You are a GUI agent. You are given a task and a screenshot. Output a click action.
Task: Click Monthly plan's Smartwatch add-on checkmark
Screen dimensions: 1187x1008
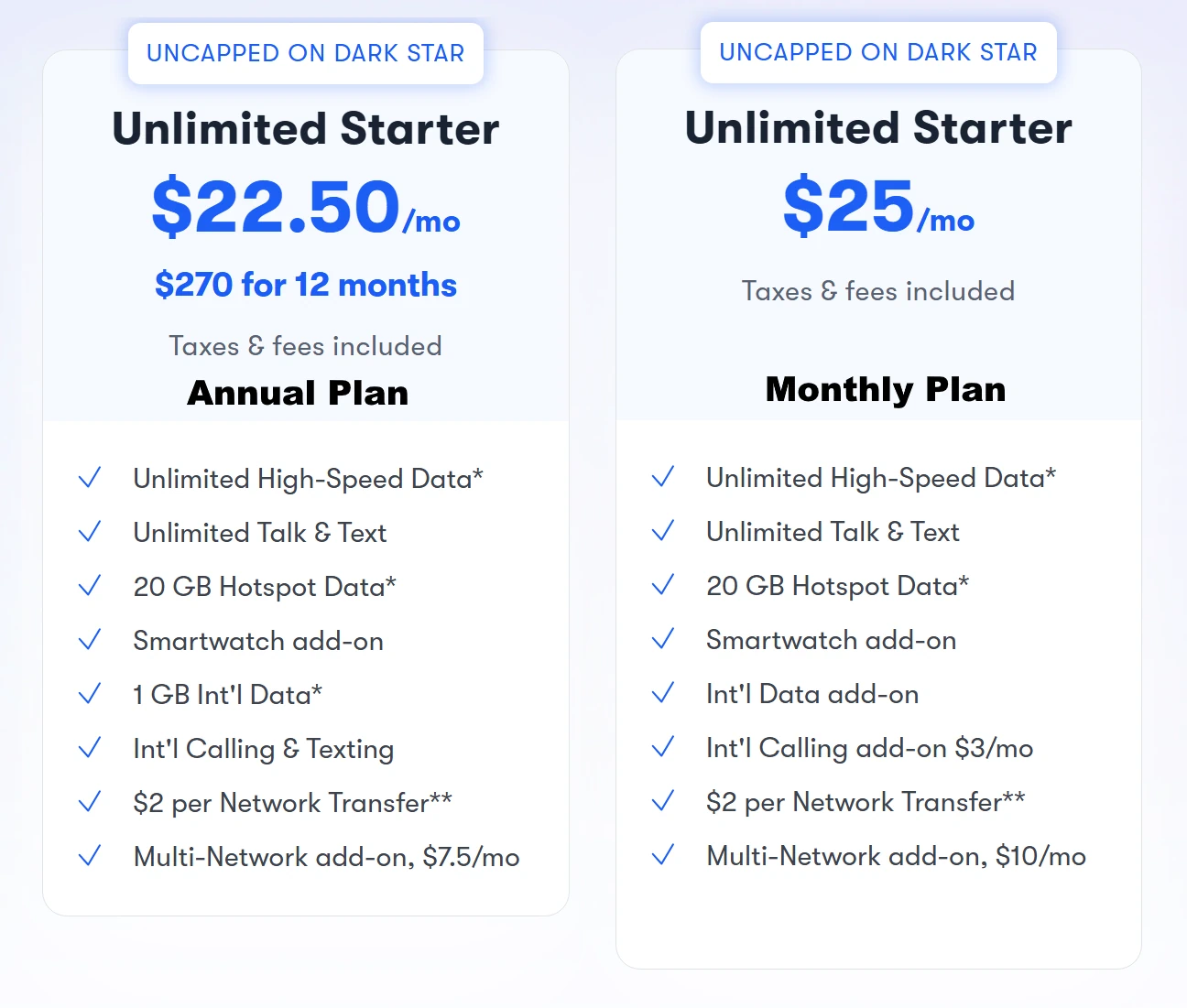[x=662, y=640]
